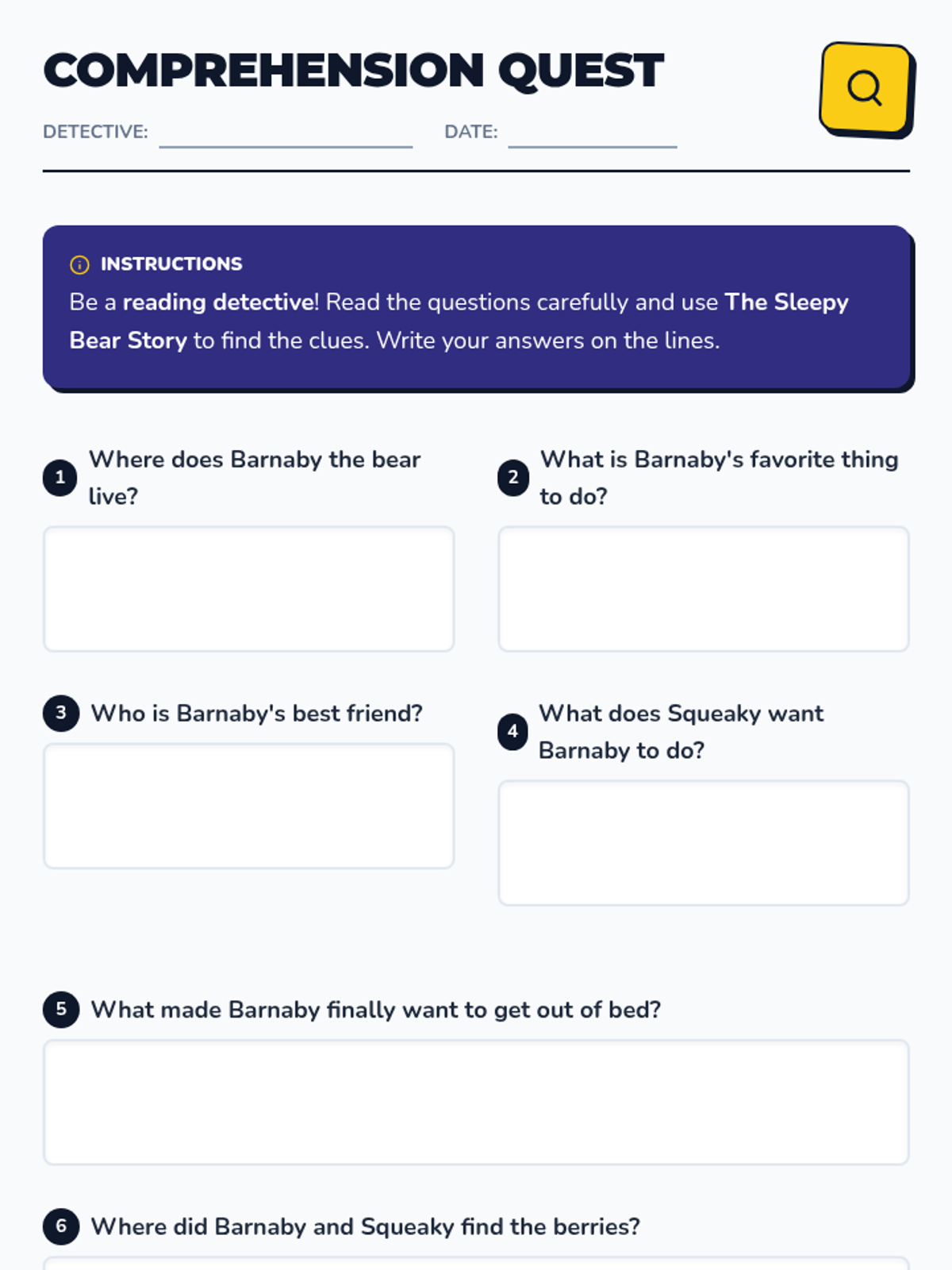Click answer box for where Barnaby lives
The height and width of the screenshot is (1270, 952).
pyautogui.click(x=249, y=589)
